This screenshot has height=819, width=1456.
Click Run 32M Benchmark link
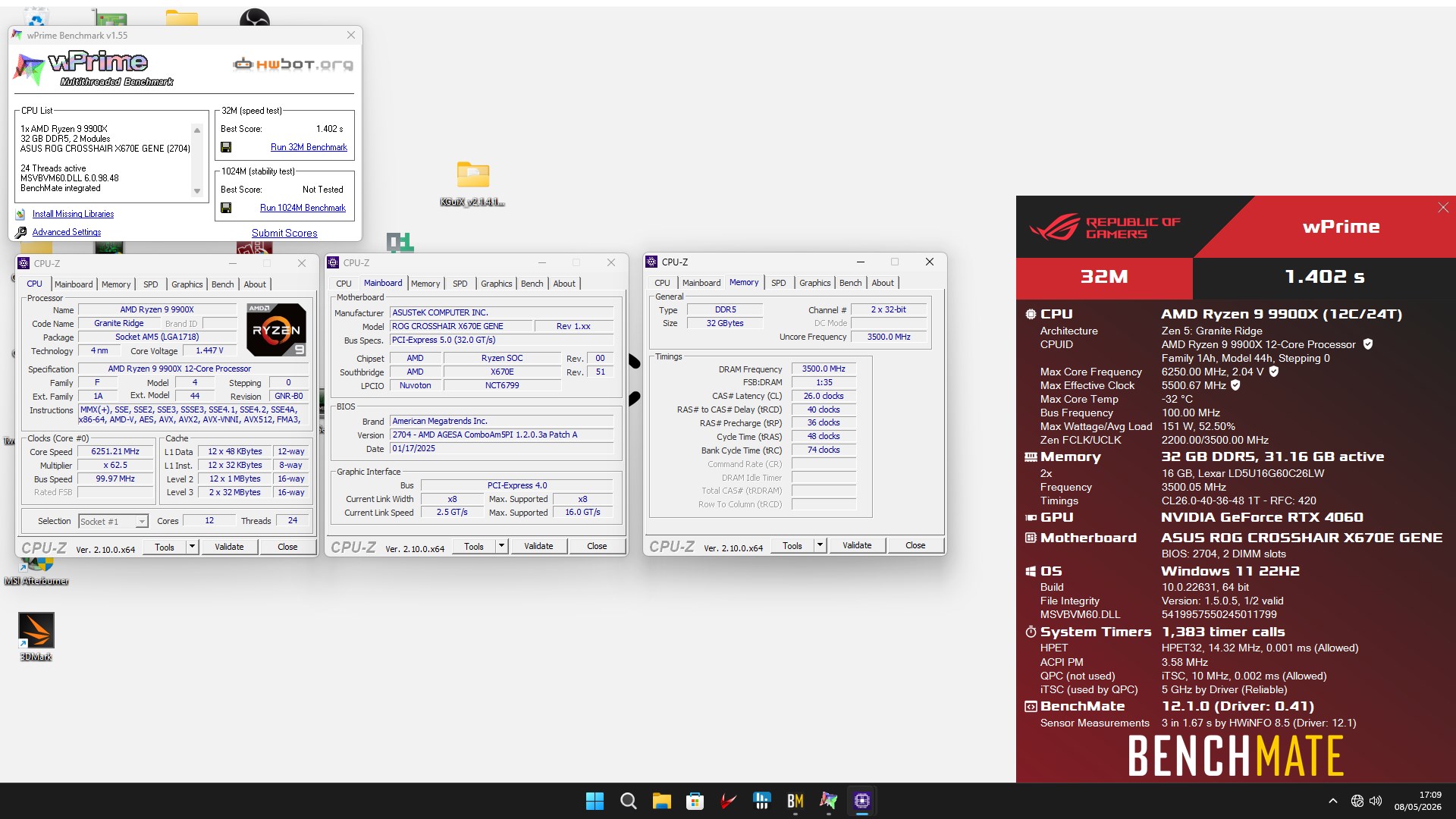309,147
